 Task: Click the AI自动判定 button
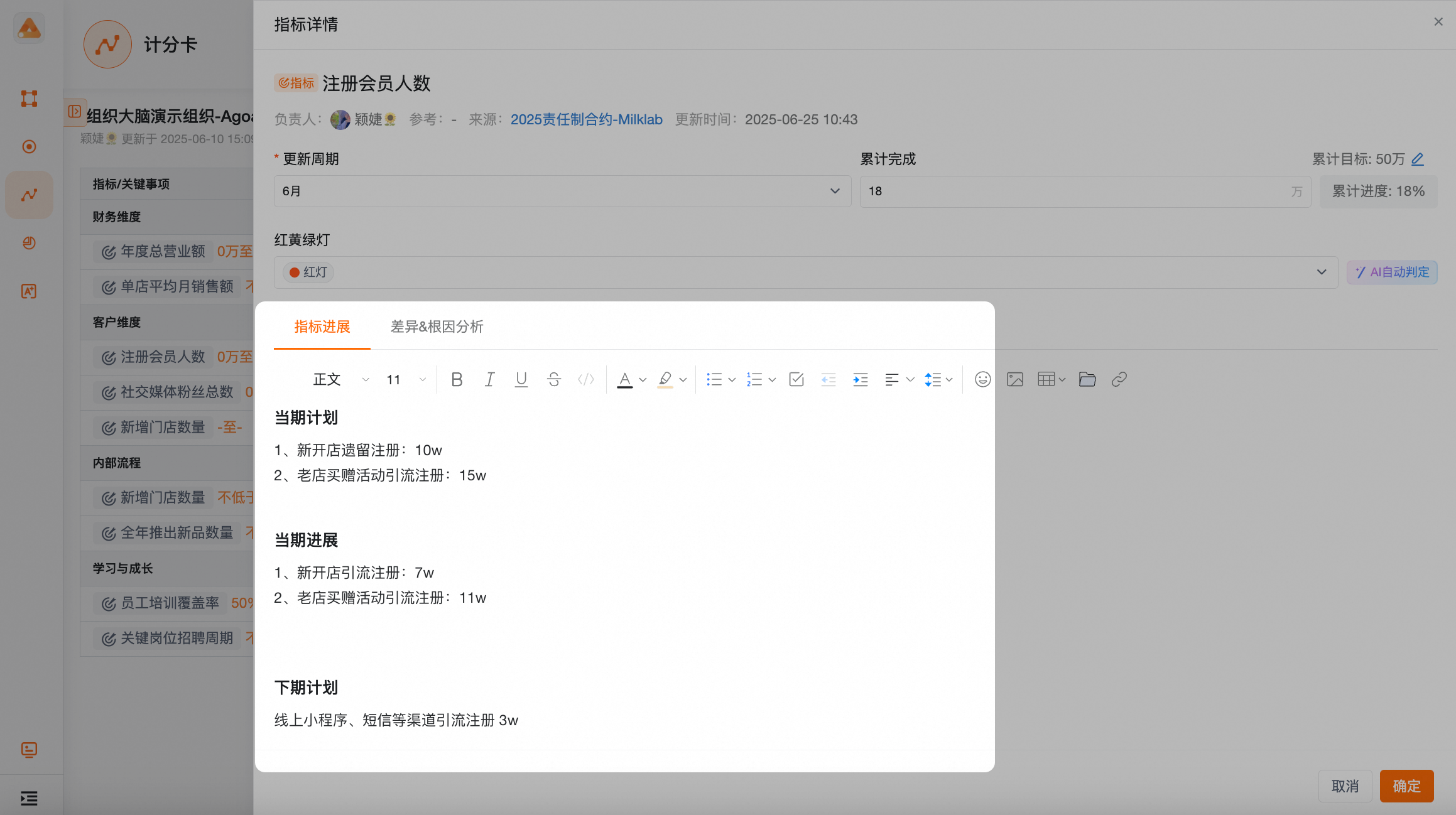1392,272
